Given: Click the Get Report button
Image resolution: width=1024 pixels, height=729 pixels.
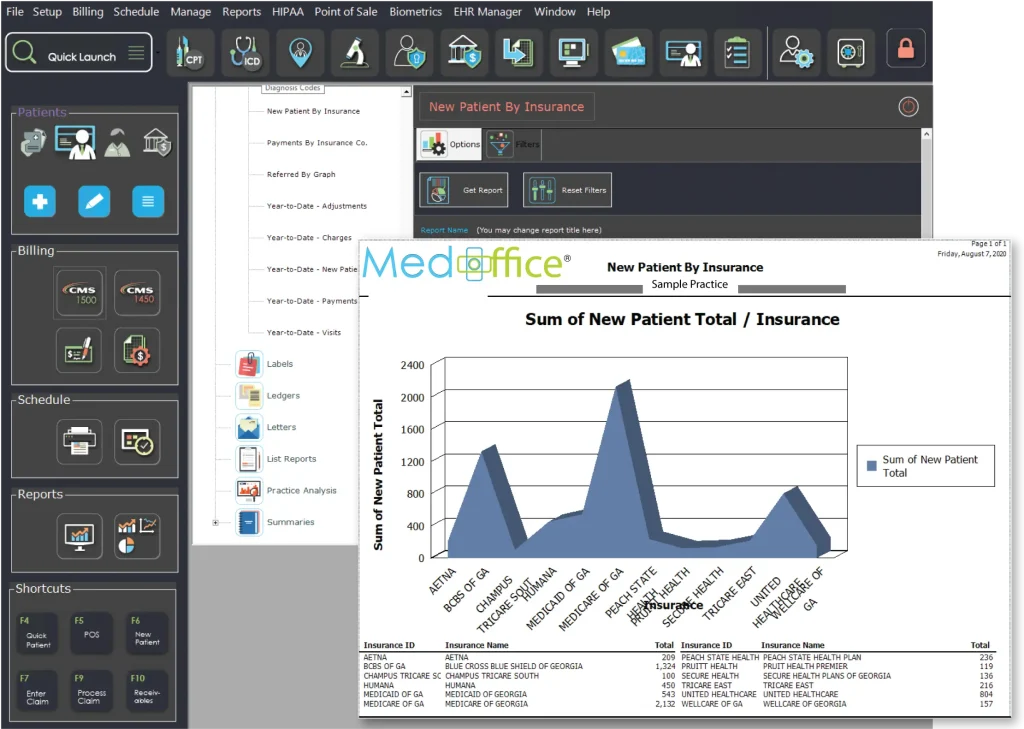Looking at the screenshot, I should click(465, 190).
